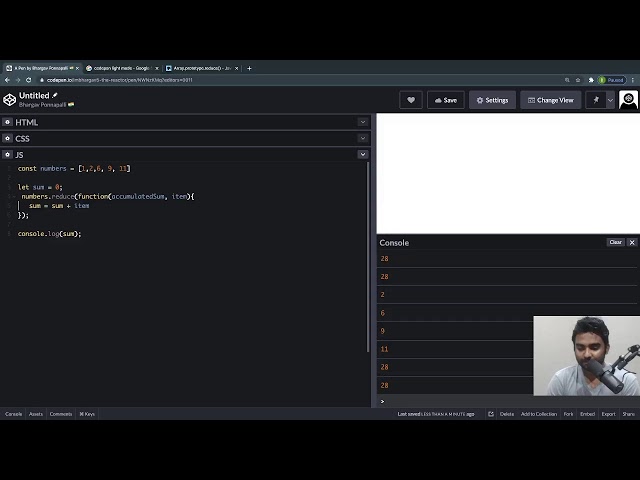640x480 pixels.
Task: Close the console panel with X
Action: 632,242
